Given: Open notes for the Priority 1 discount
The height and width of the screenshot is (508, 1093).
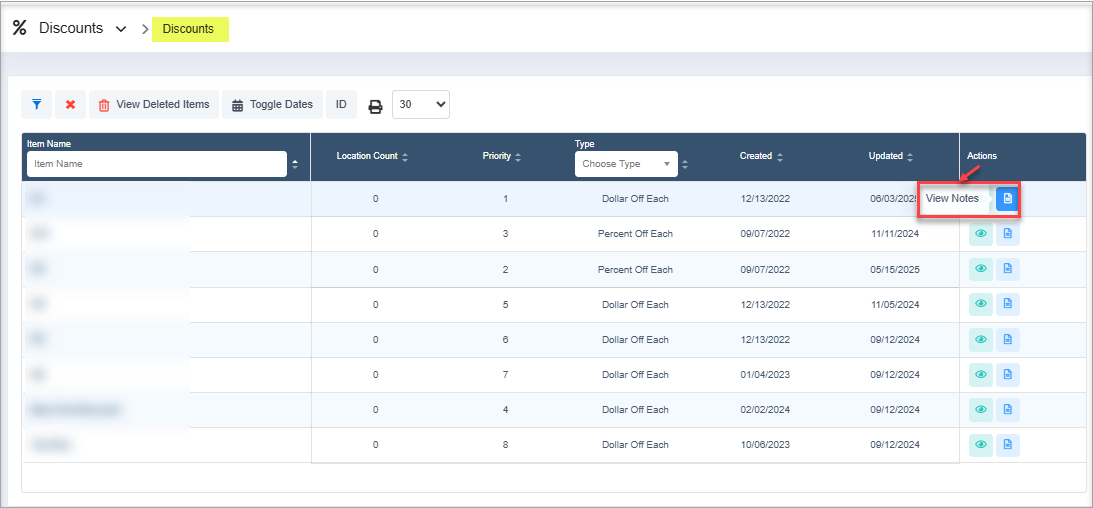Looking at the screenshot, I should pos(1007,199).
